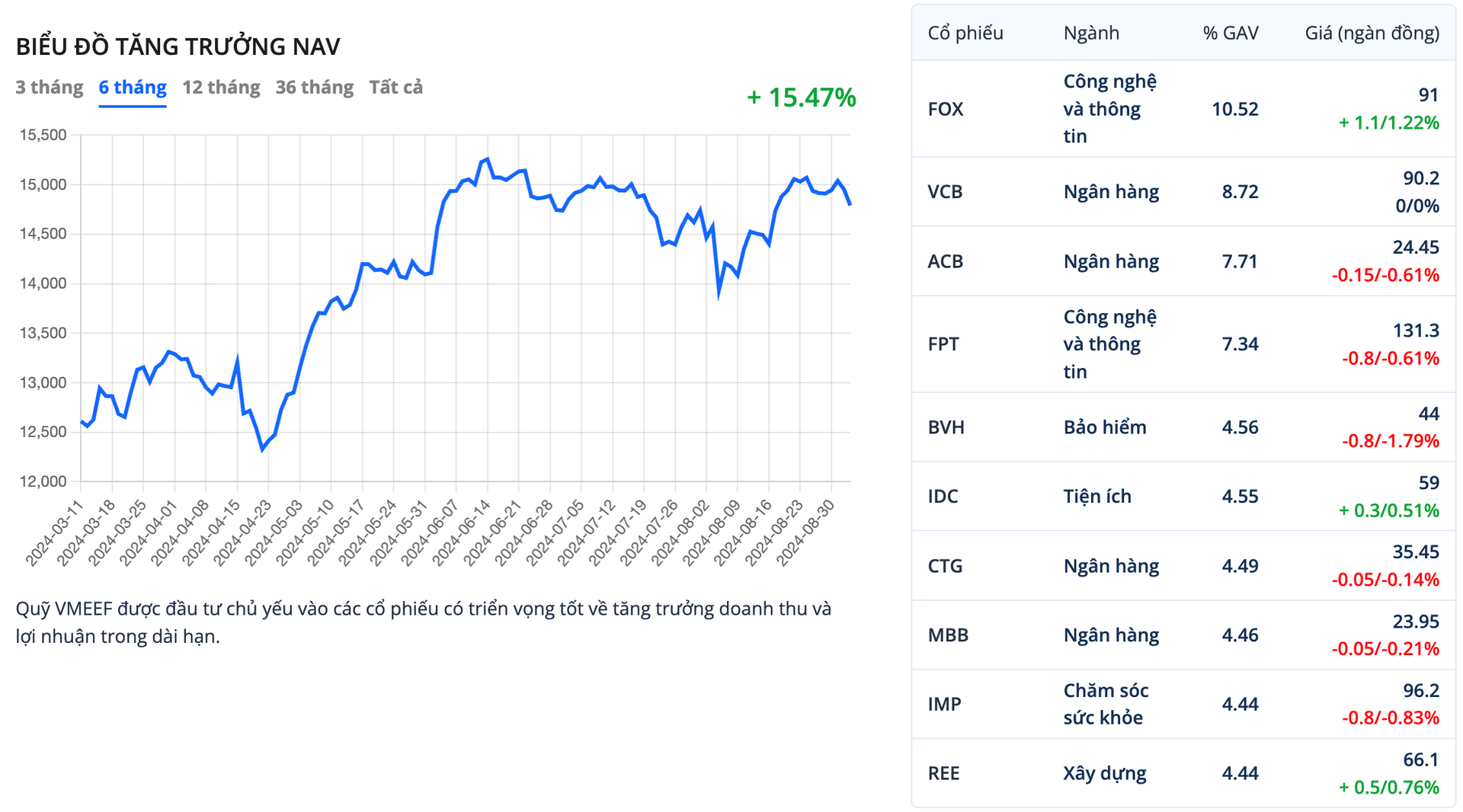Screen dimensions: 1463x812
Task: Select the Tất cả time range
Action: click(x=395, y=88)
